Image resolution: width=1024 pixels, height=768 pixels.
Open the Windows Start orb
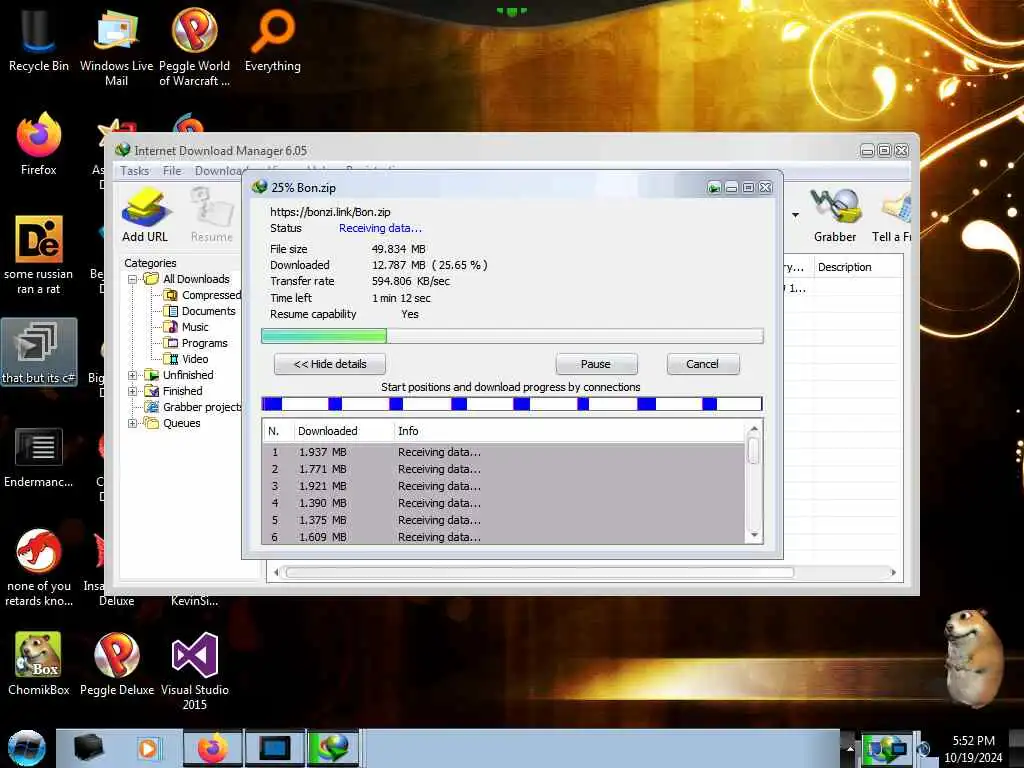click(x=26, y=748)
